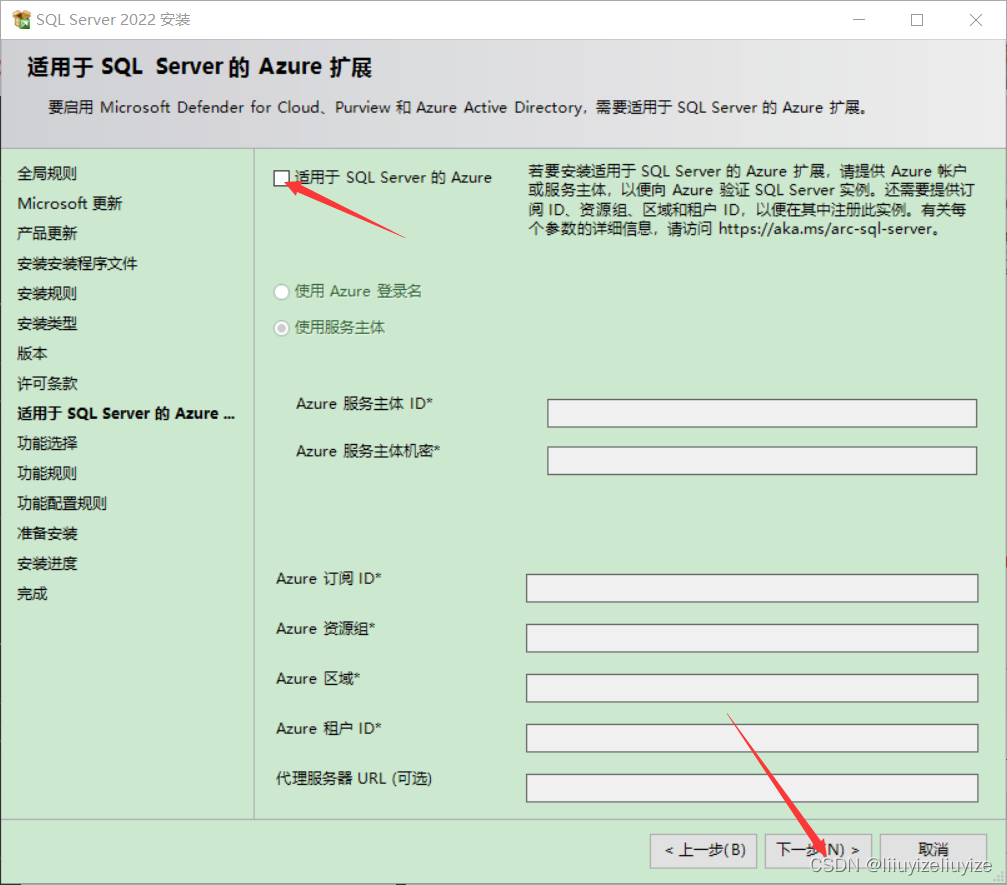
Task: Select the 版本 step in sidebar
Action: point(32,353)
